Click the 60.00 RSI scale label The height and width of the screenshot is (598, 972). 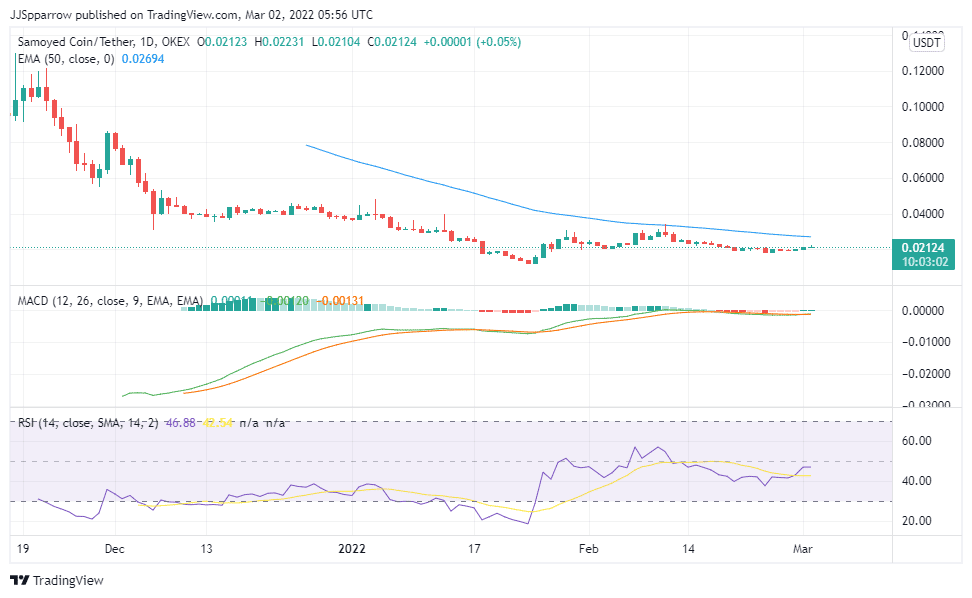point(917,441)
